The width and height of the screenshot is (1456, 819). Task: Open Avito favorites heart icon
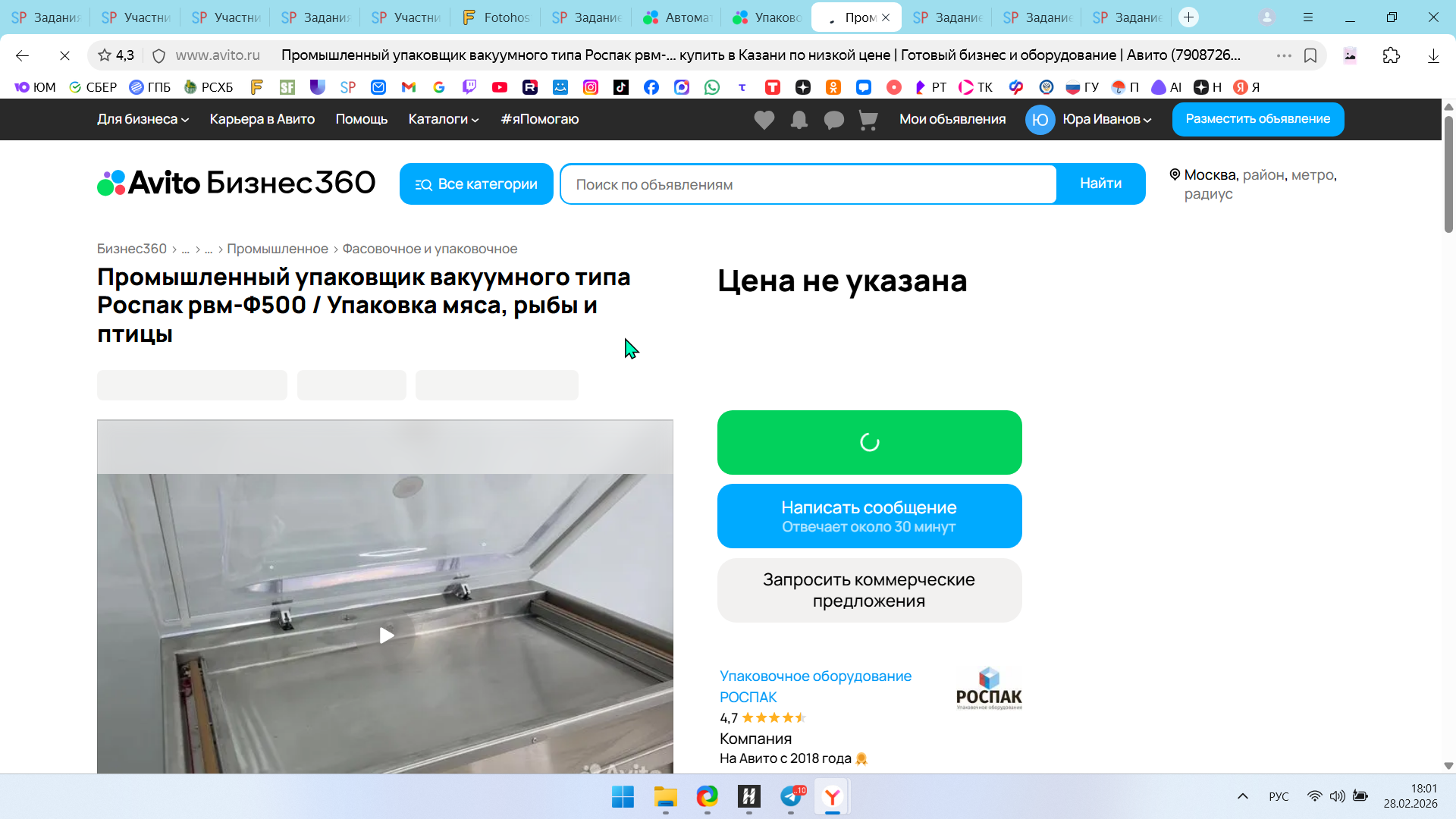(x=764, y=120)
